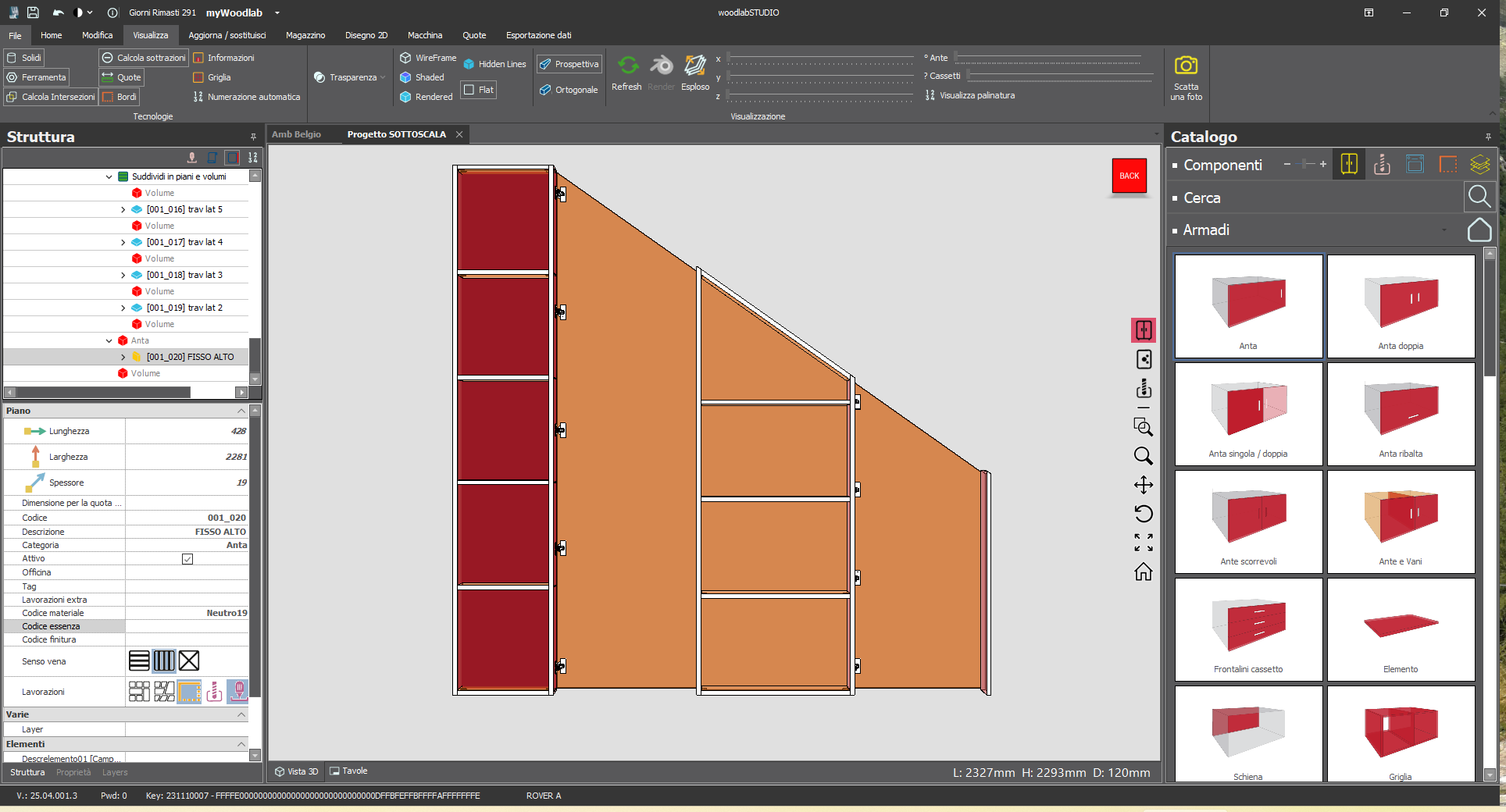Switch to the Amb Belgio tab
1506x812 pixels.
pos(297,134)
